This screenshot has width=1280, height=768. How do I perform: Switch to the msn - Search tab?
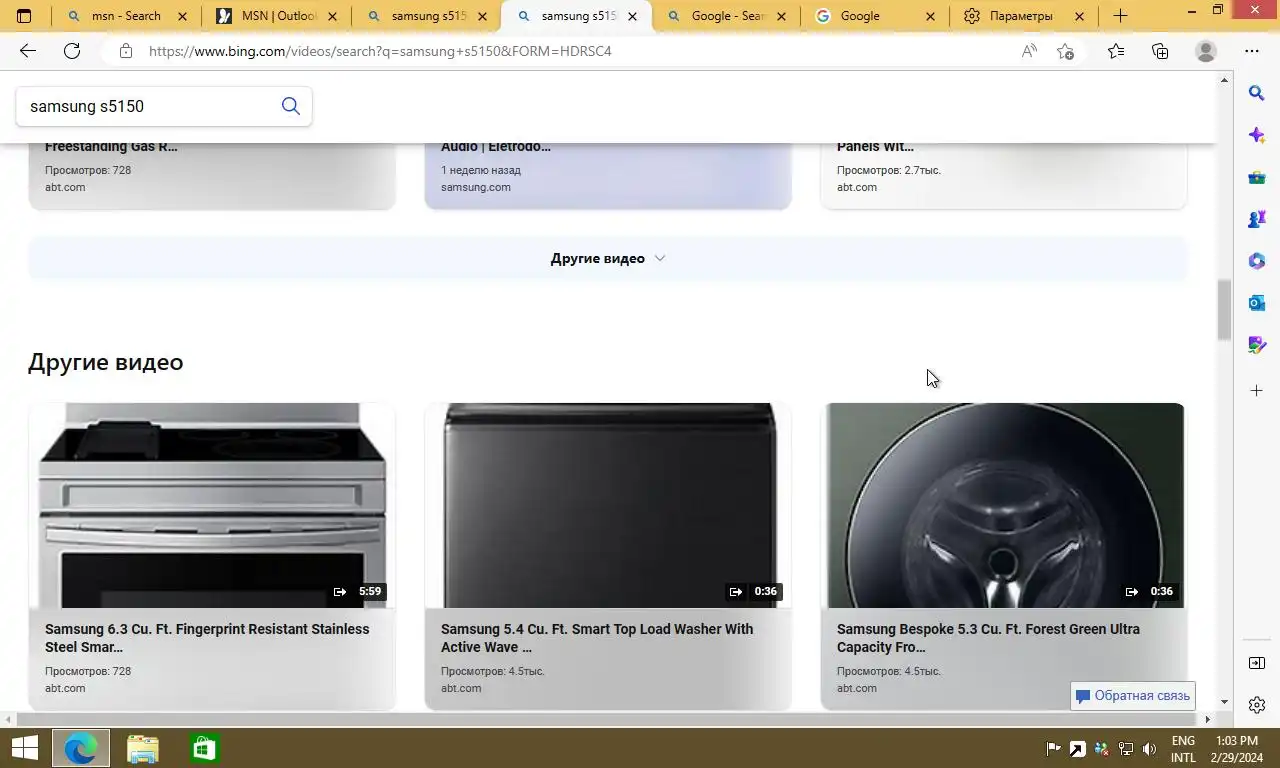(x=126, y=16)
